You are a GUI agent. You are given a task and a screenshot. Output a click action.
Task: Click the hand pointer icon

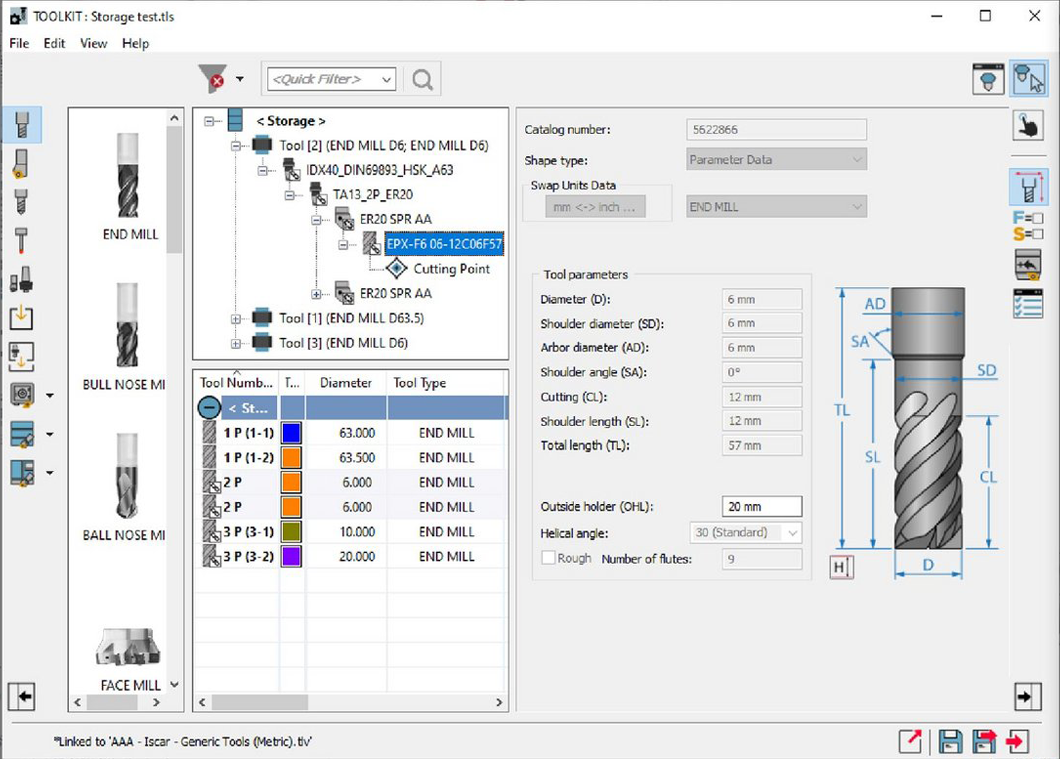[x=1028, y=126]
